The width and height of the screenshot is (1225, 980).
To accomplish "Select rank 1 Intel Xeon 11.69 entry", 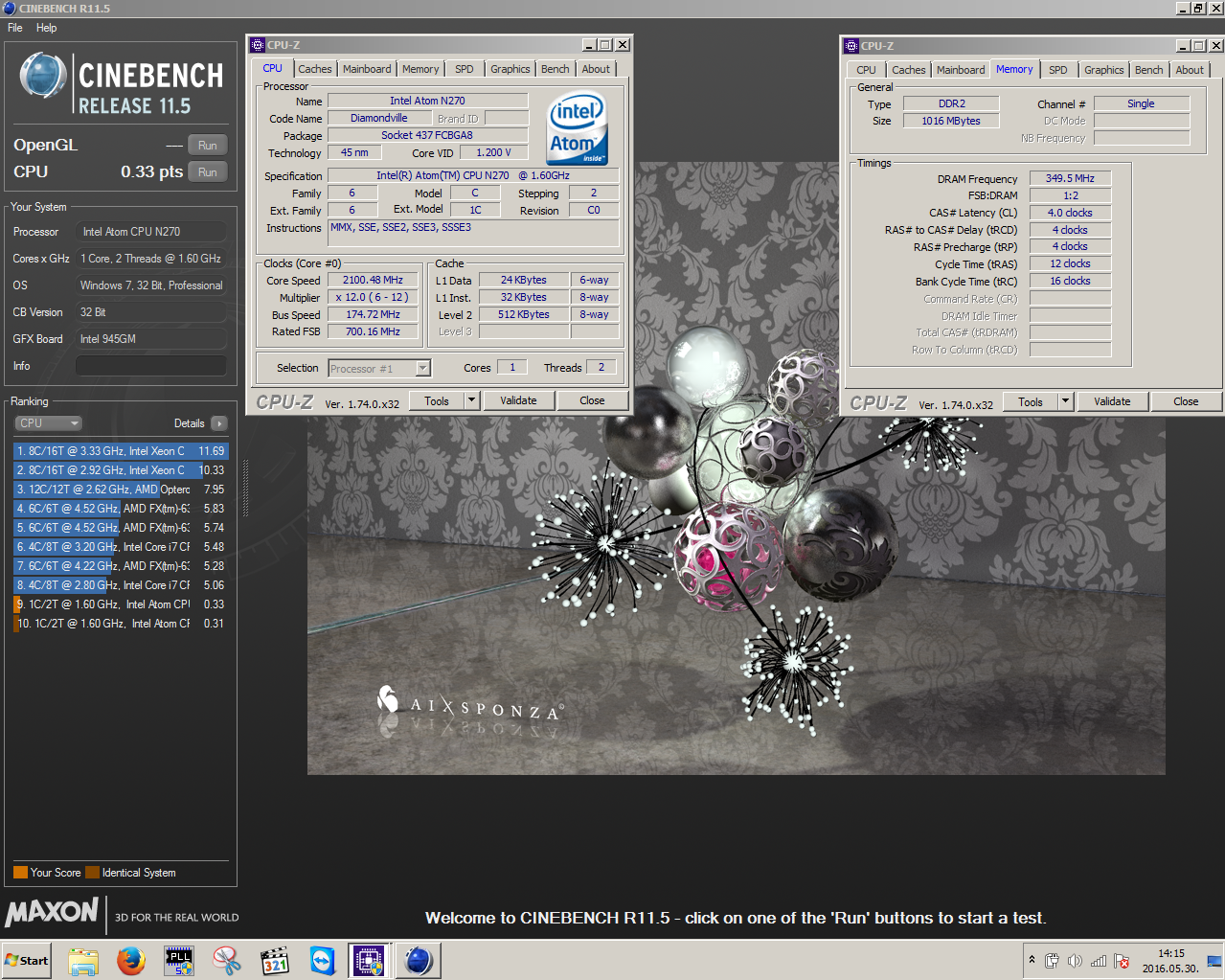I will 121,451.
